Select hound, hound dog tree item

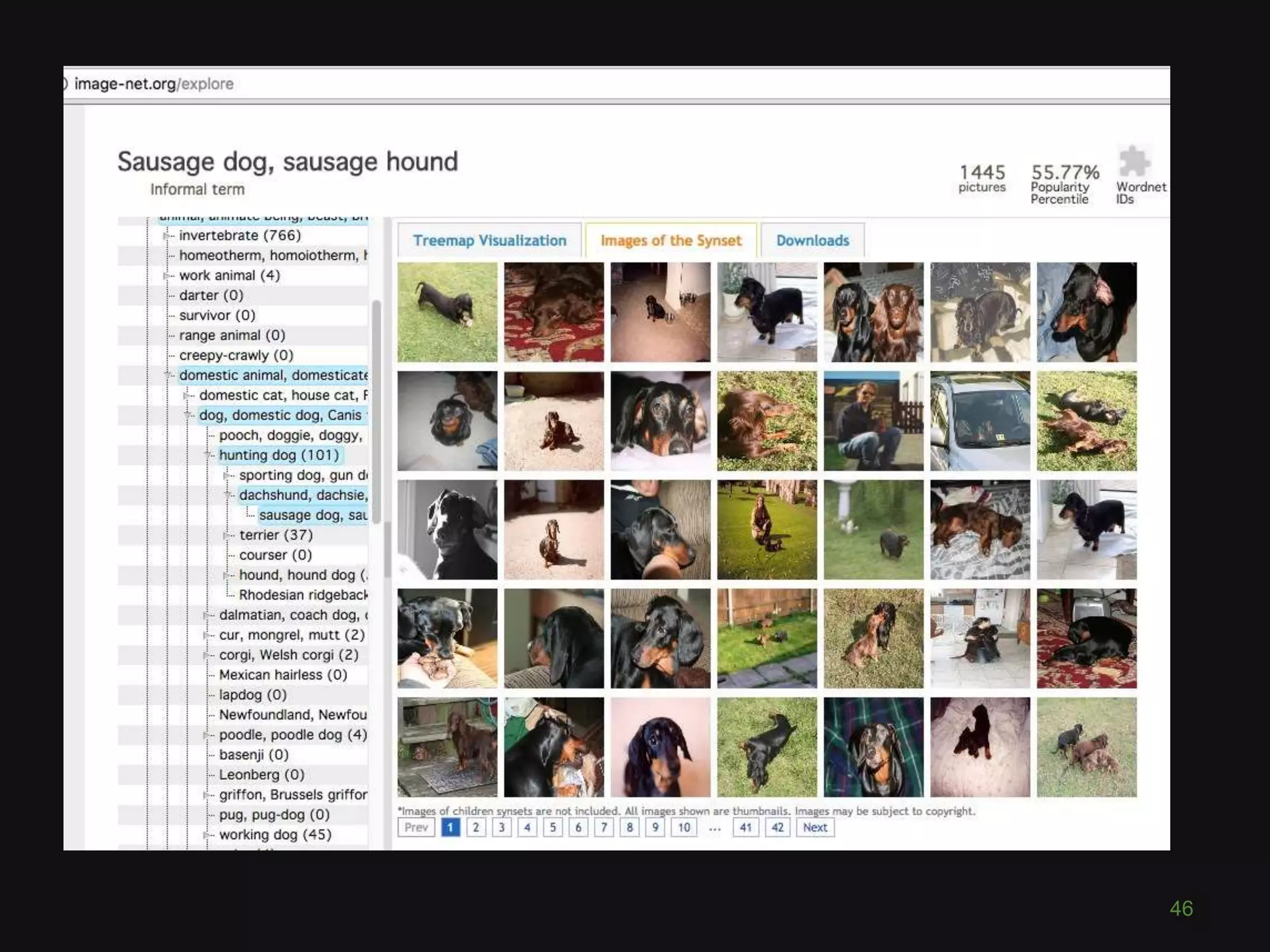[303, 575]
